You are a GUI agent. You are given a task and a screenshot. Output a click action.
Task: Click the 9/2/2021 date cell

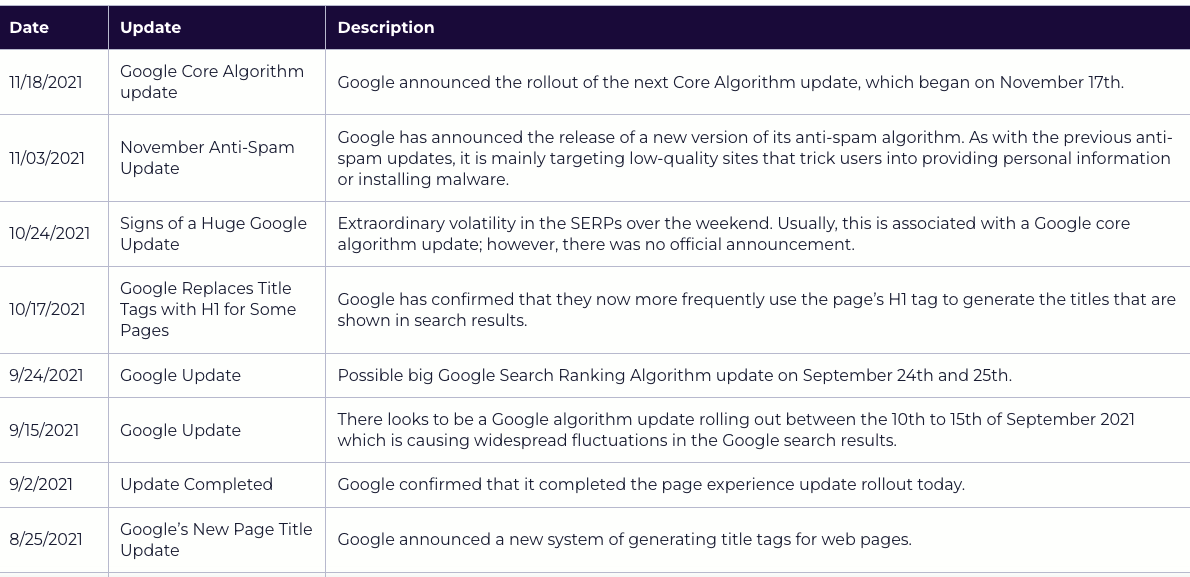(54, 484)
